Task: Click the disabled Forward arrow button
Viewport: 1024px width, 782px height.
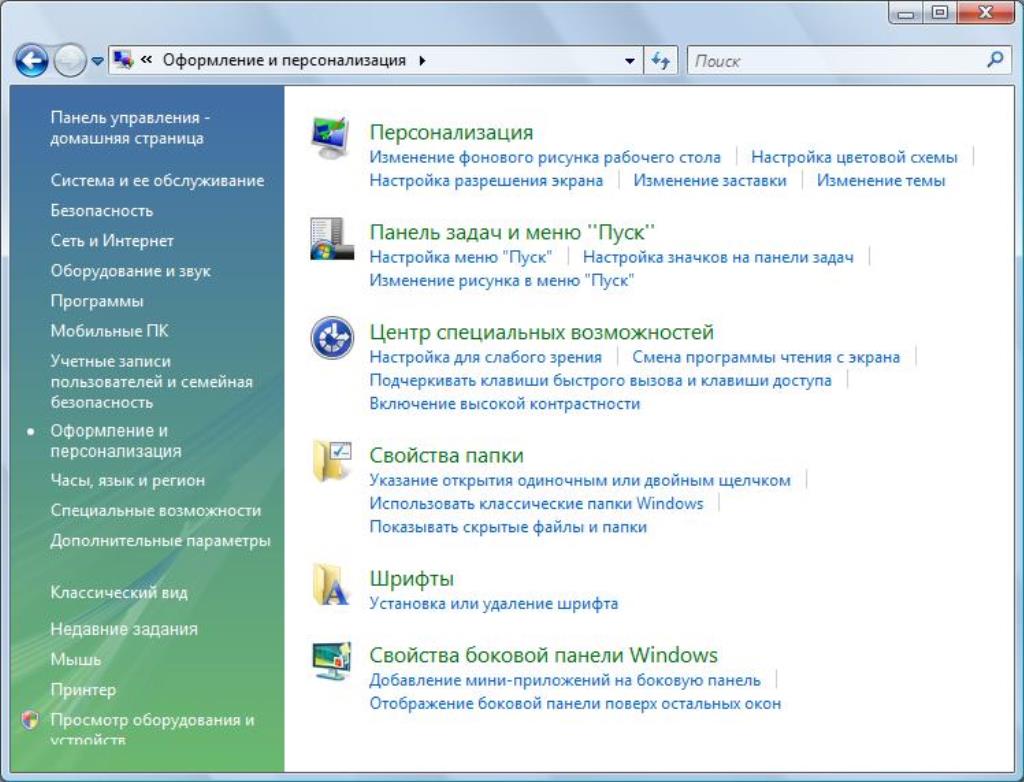Action: click(x=69, y=61)
